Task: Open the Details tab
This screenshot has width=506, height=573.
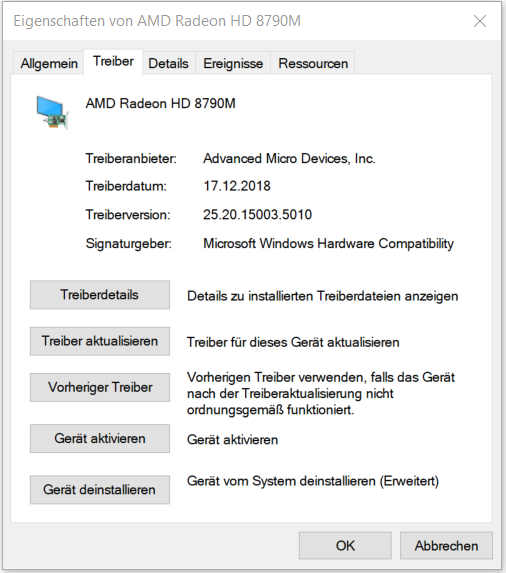Action: click(168, 64)
